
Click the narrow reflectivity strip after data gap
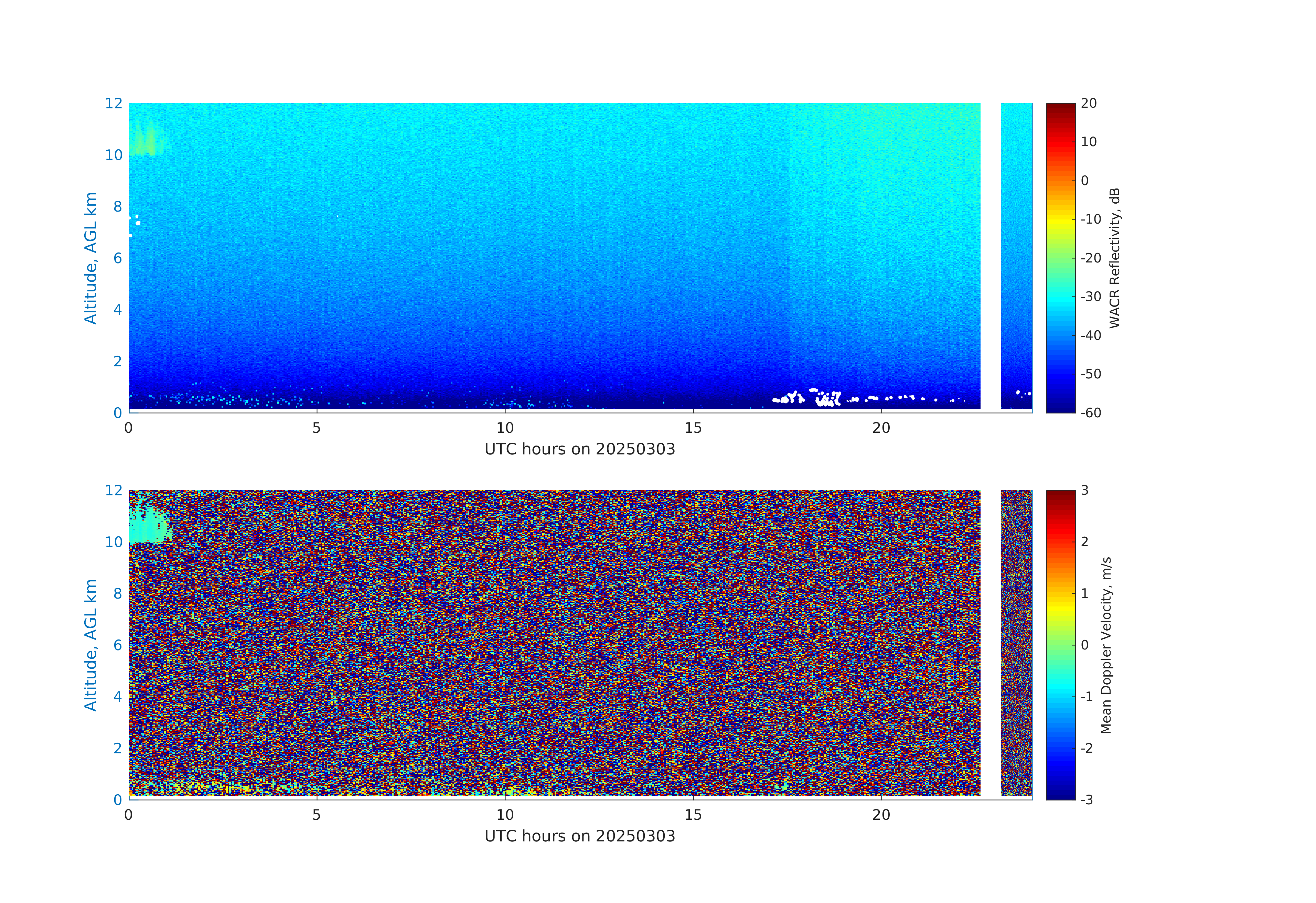(x=1016, y=255)
